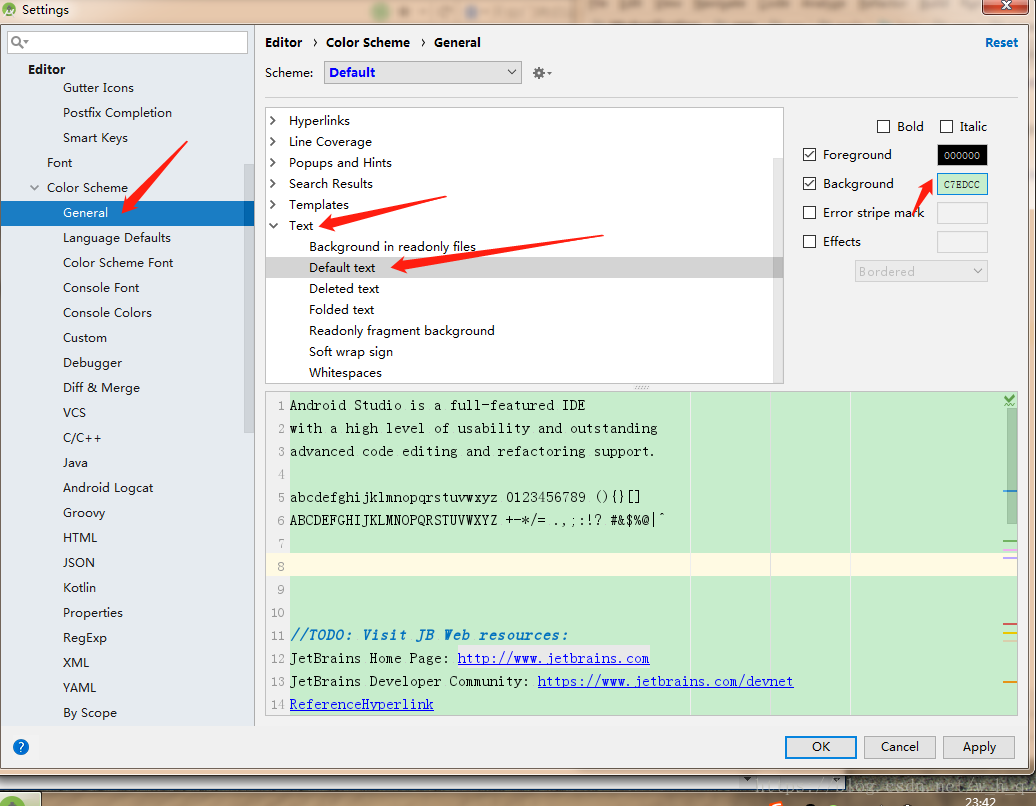Toggle the Italic checkbox
The height and width of the screenshot is (806, 1036).
pos(946,126)
